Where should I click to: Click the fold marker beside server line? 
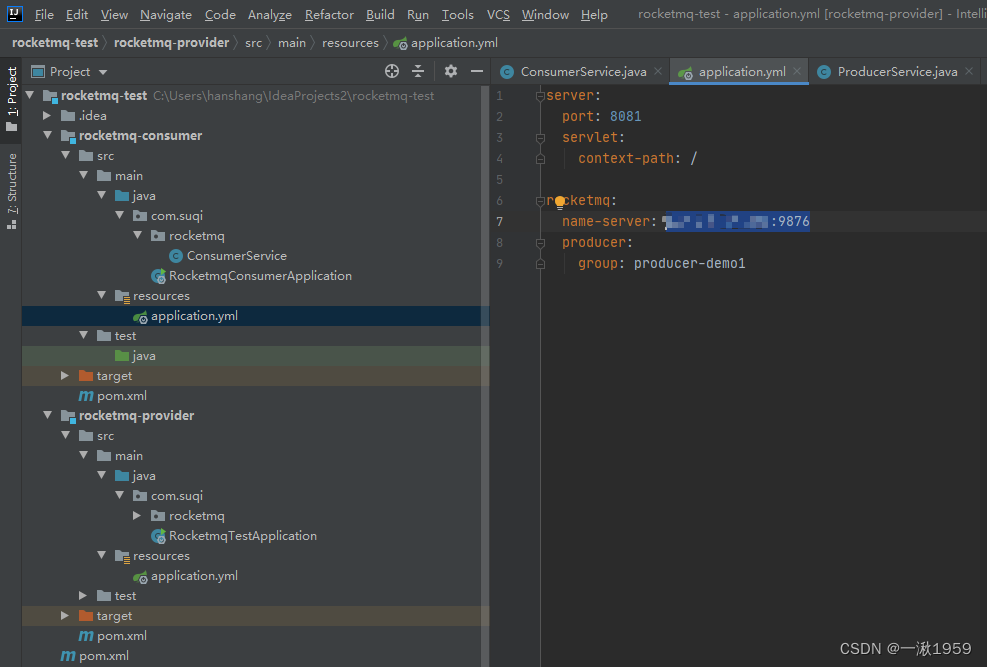coord(540,96)
